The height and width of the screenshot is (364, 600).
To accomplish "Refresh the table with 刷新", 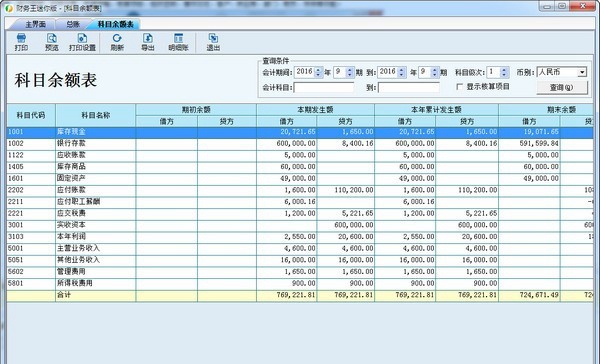I will click(x=117, y=42).
